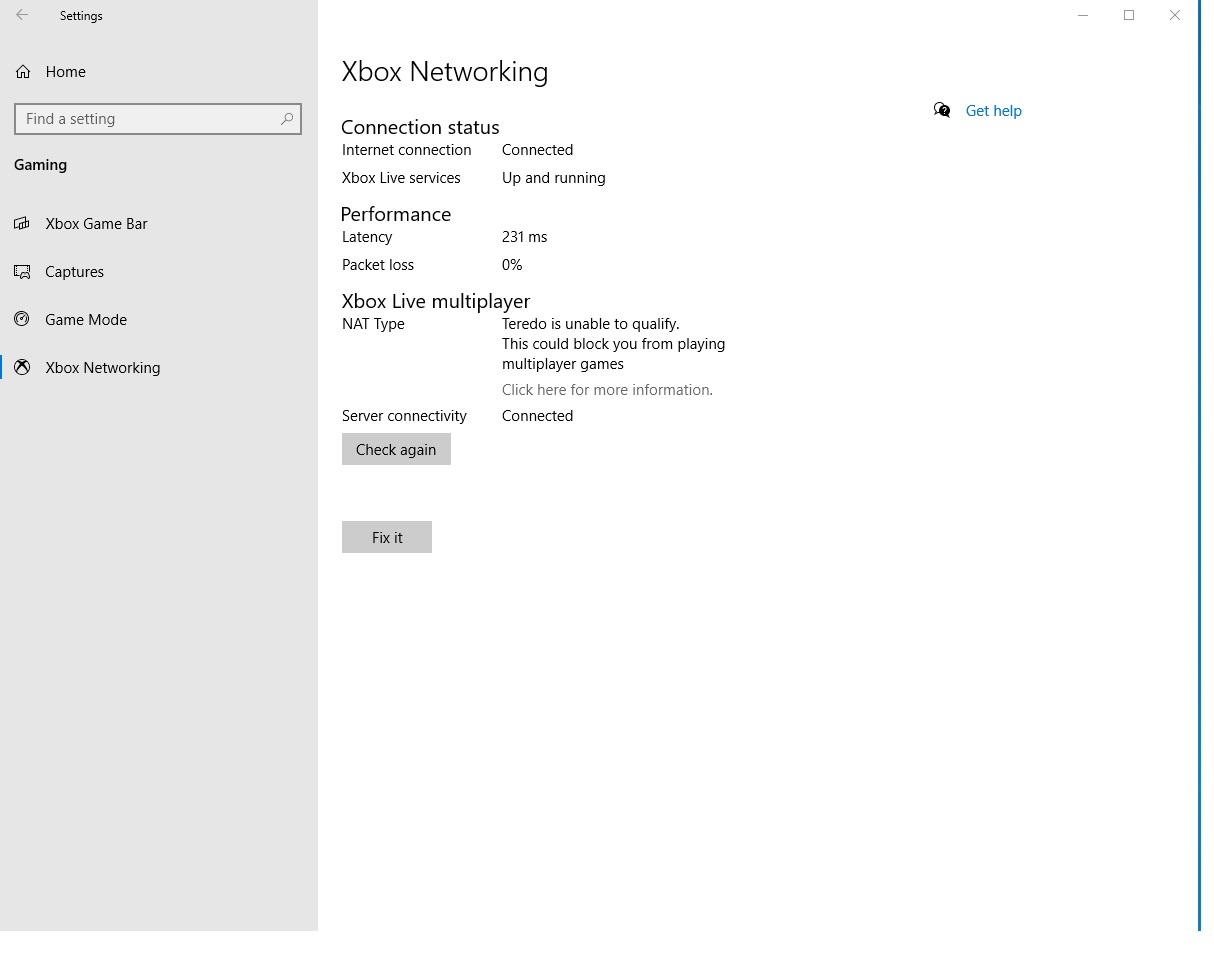Select the Xbox Game Bar icon
Screen dimensions: 1214x958
[22, 224]
